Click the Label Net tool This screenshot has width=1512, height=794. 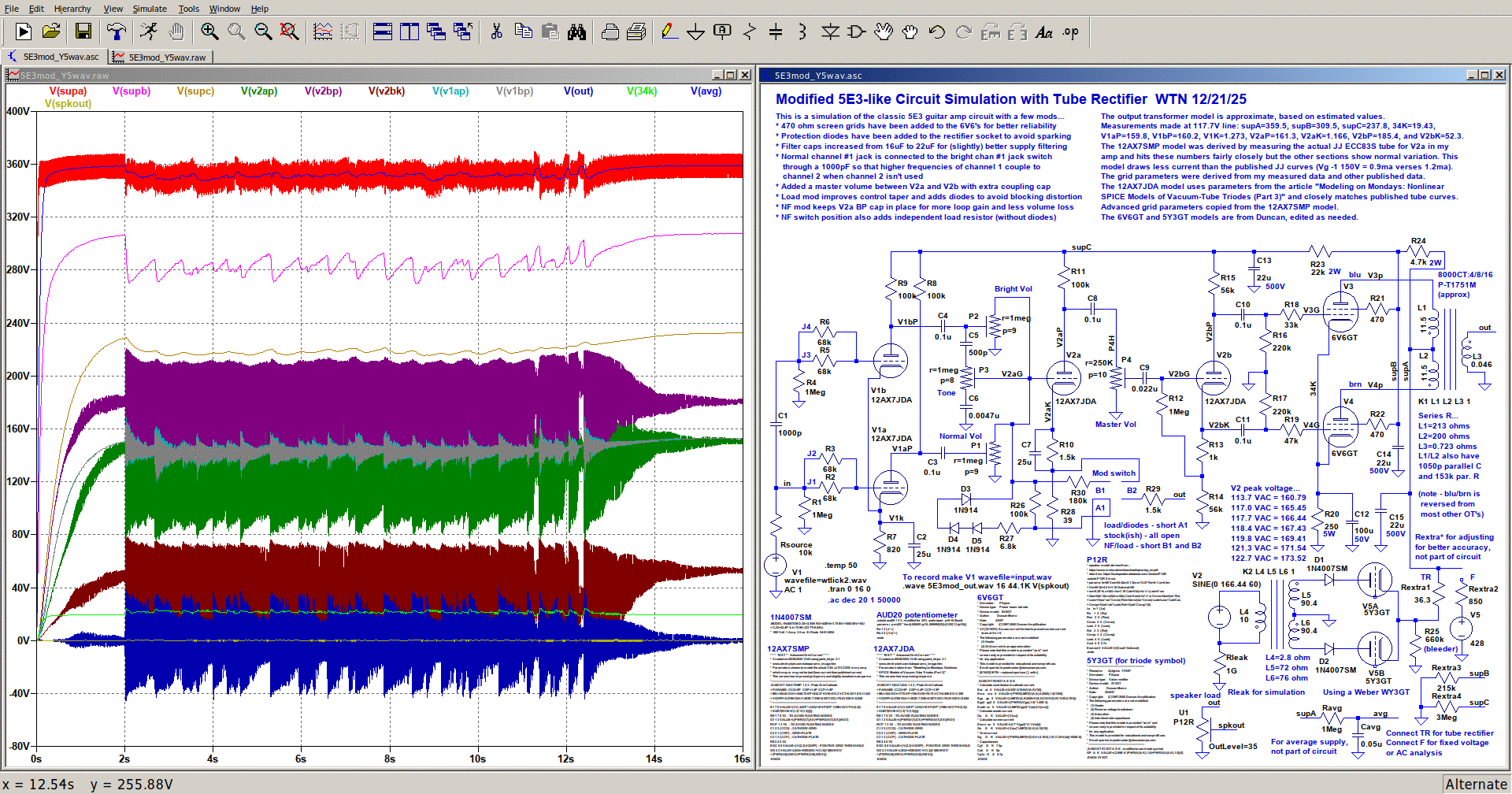point(722,32)
